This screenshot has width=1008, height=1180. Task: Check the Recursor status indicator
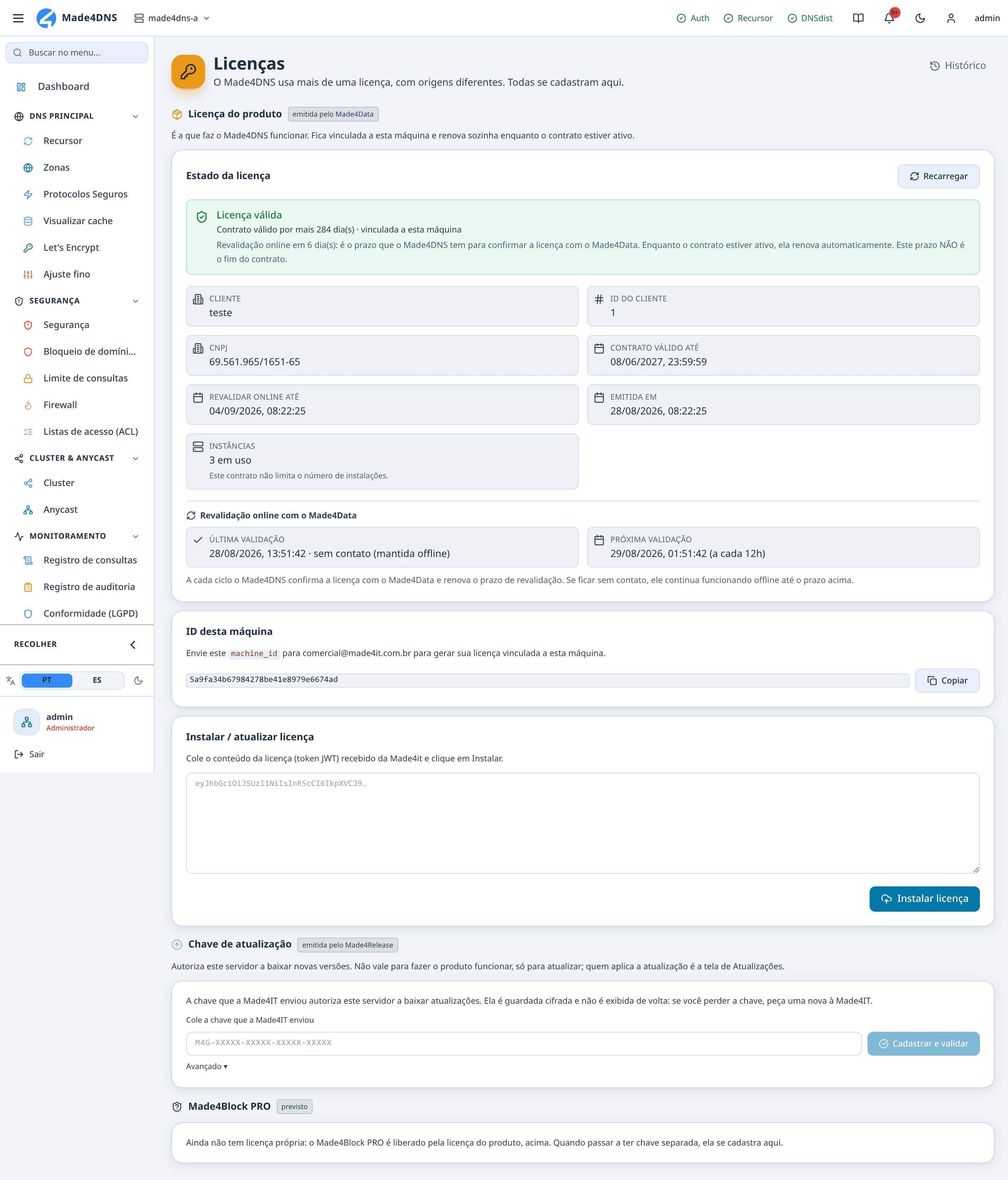pyautogui.click(x=748, y=18)
